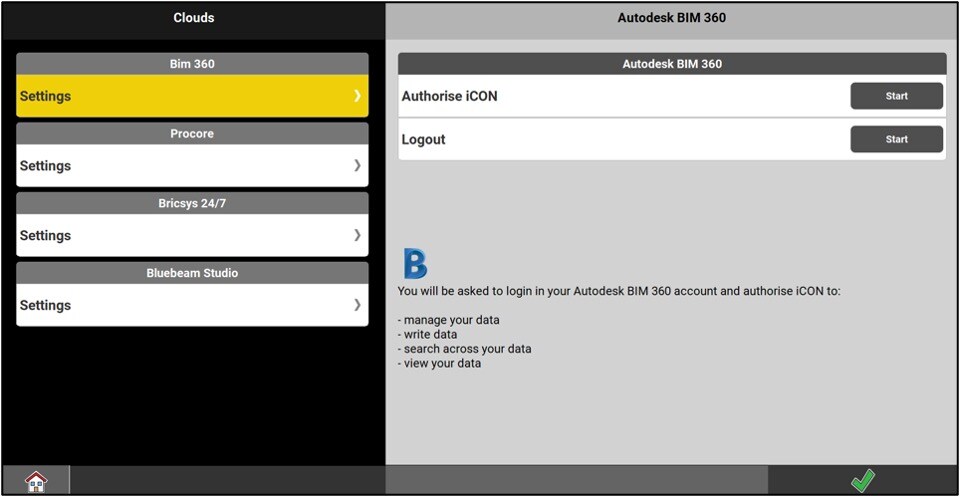Expand the Bim 360 Settings chevron arrow

point(357,96)
